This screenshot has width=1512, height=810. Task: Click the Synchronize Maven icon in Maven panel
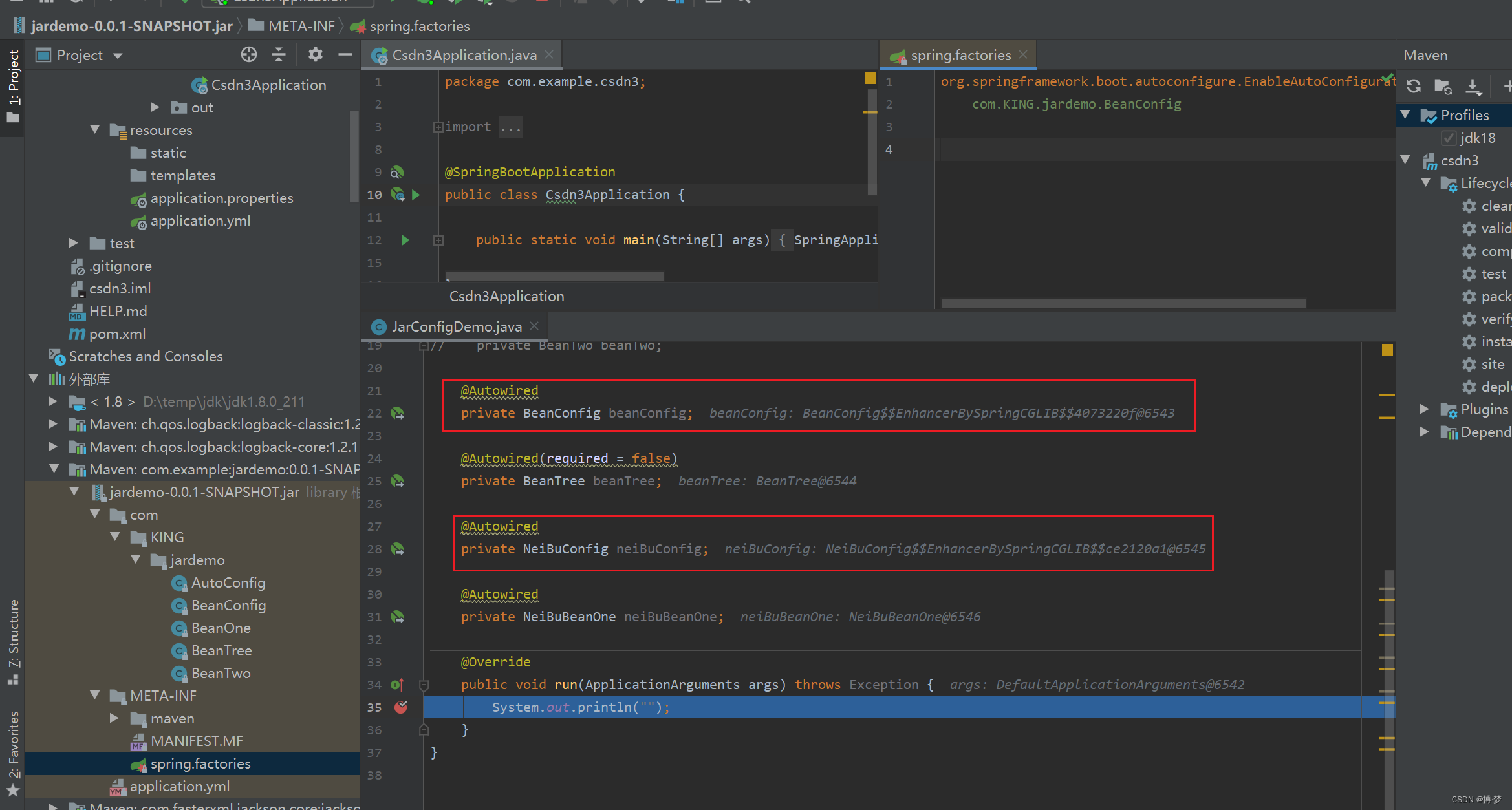point(1415,85)
